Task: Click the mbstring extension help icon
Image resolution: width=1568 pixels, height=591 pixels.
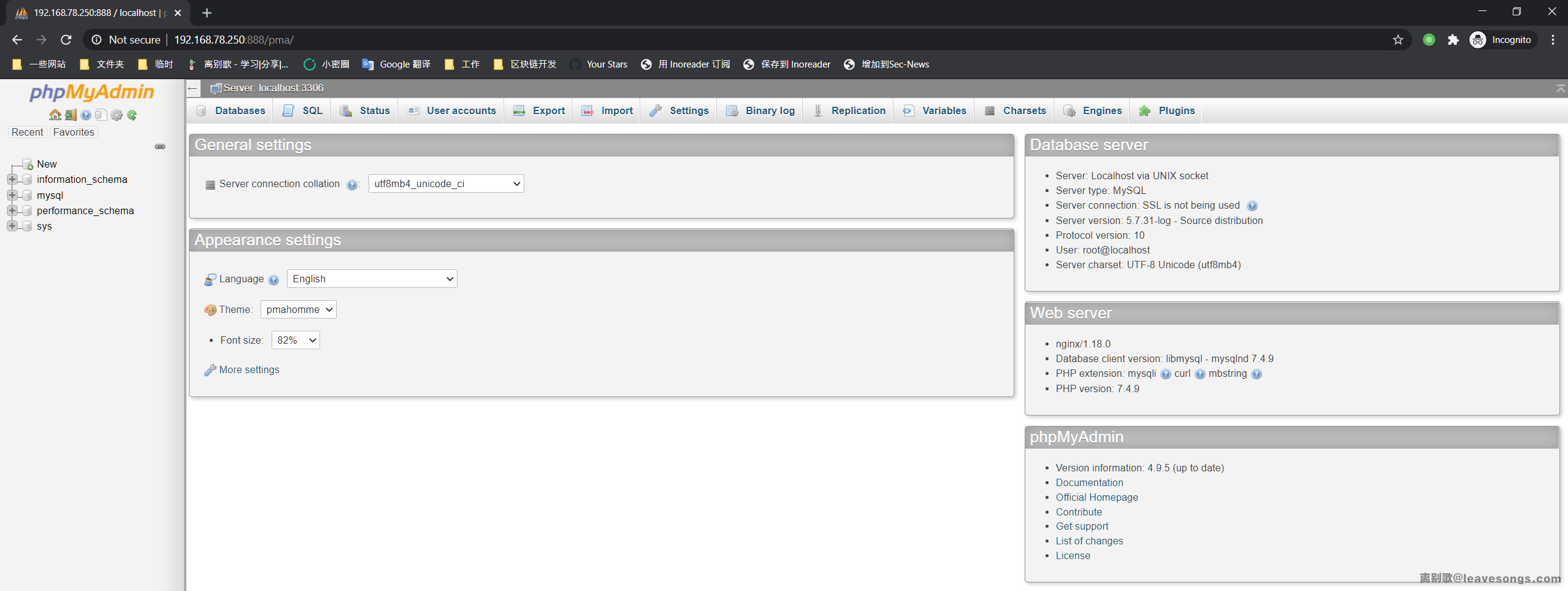Action: [1256, 374]
